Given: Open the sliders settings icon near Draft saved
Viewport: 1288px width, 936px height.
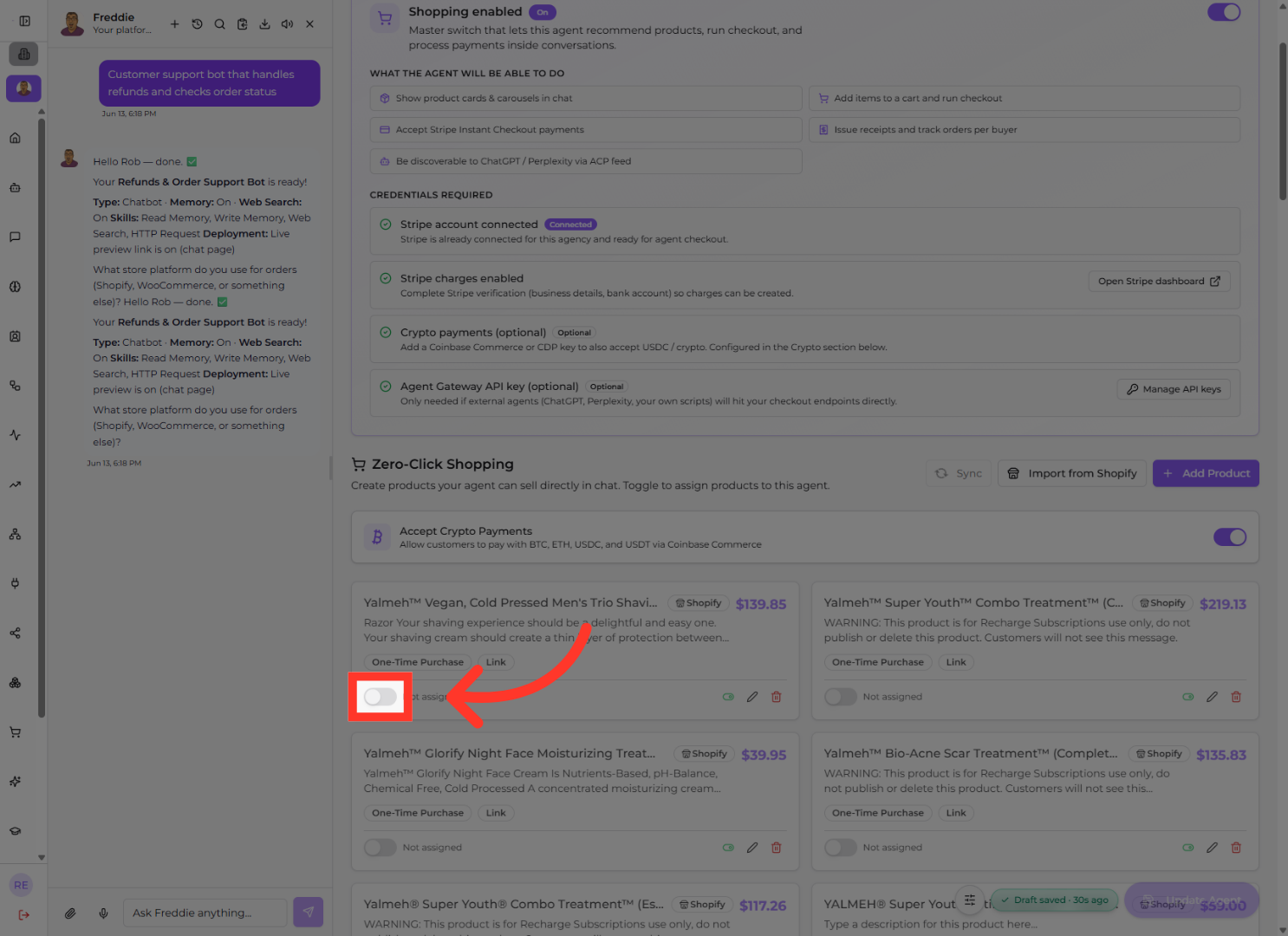Looking at the screenshot, I should click(970, 900).
